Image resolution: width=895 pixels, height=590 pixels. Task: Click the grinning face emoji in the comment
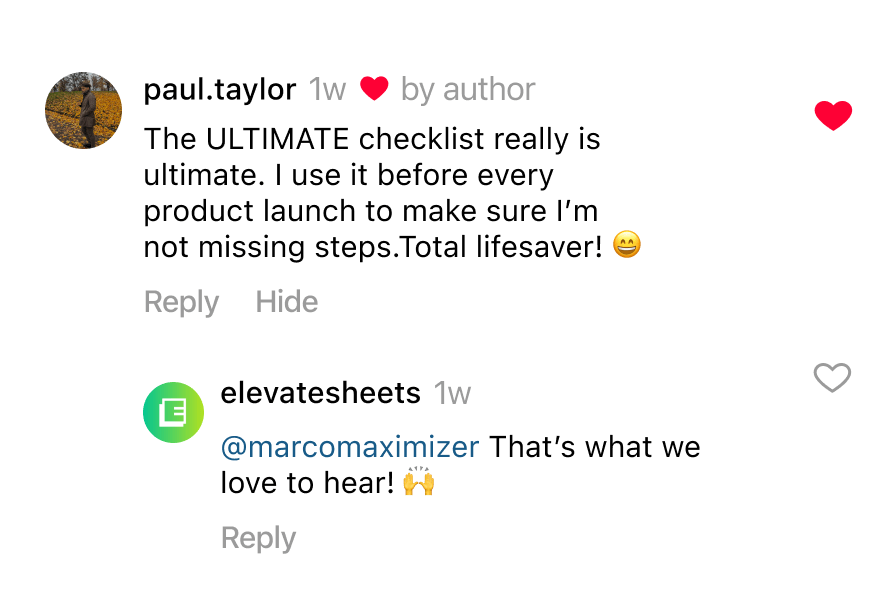[x=626, y=246]
